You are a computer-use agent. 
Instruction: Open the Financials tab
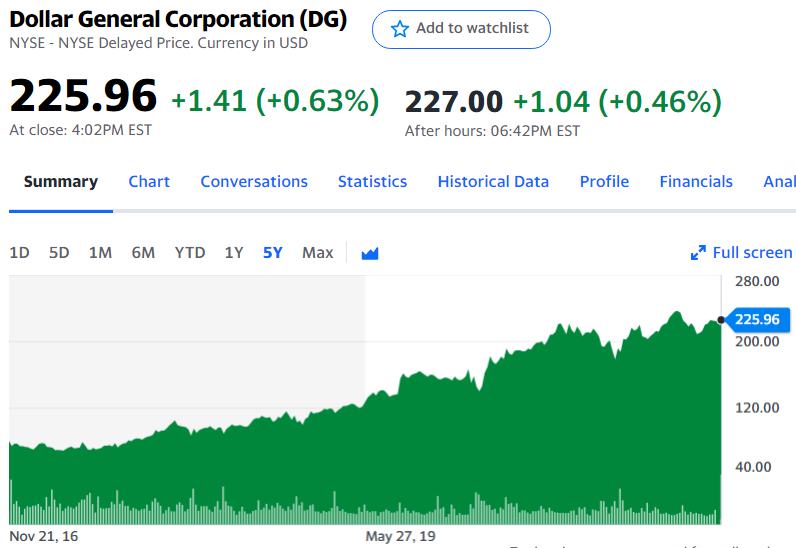[696, 181]
